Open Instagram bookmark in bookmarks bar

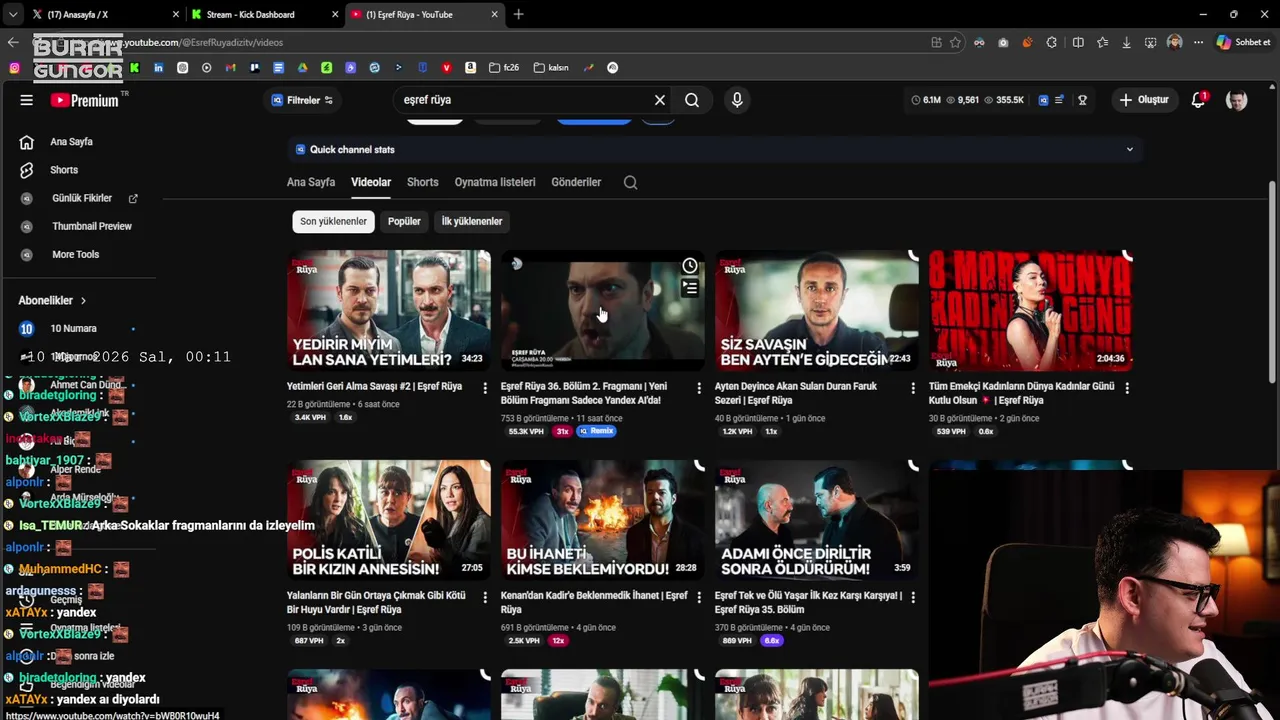14,68
